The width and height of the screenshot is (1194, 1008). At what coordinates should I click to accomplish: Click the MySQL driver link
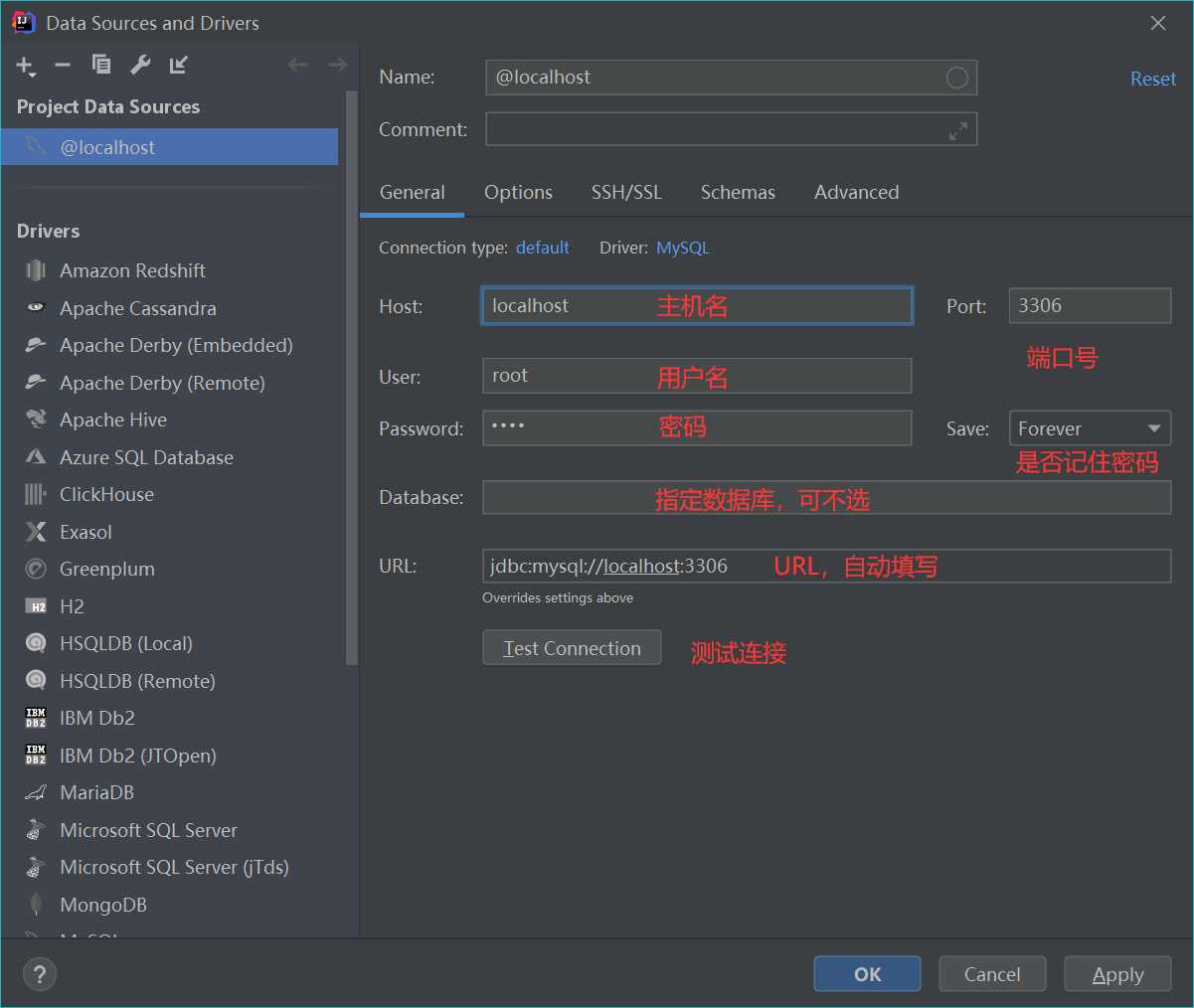tap(682, 248)
